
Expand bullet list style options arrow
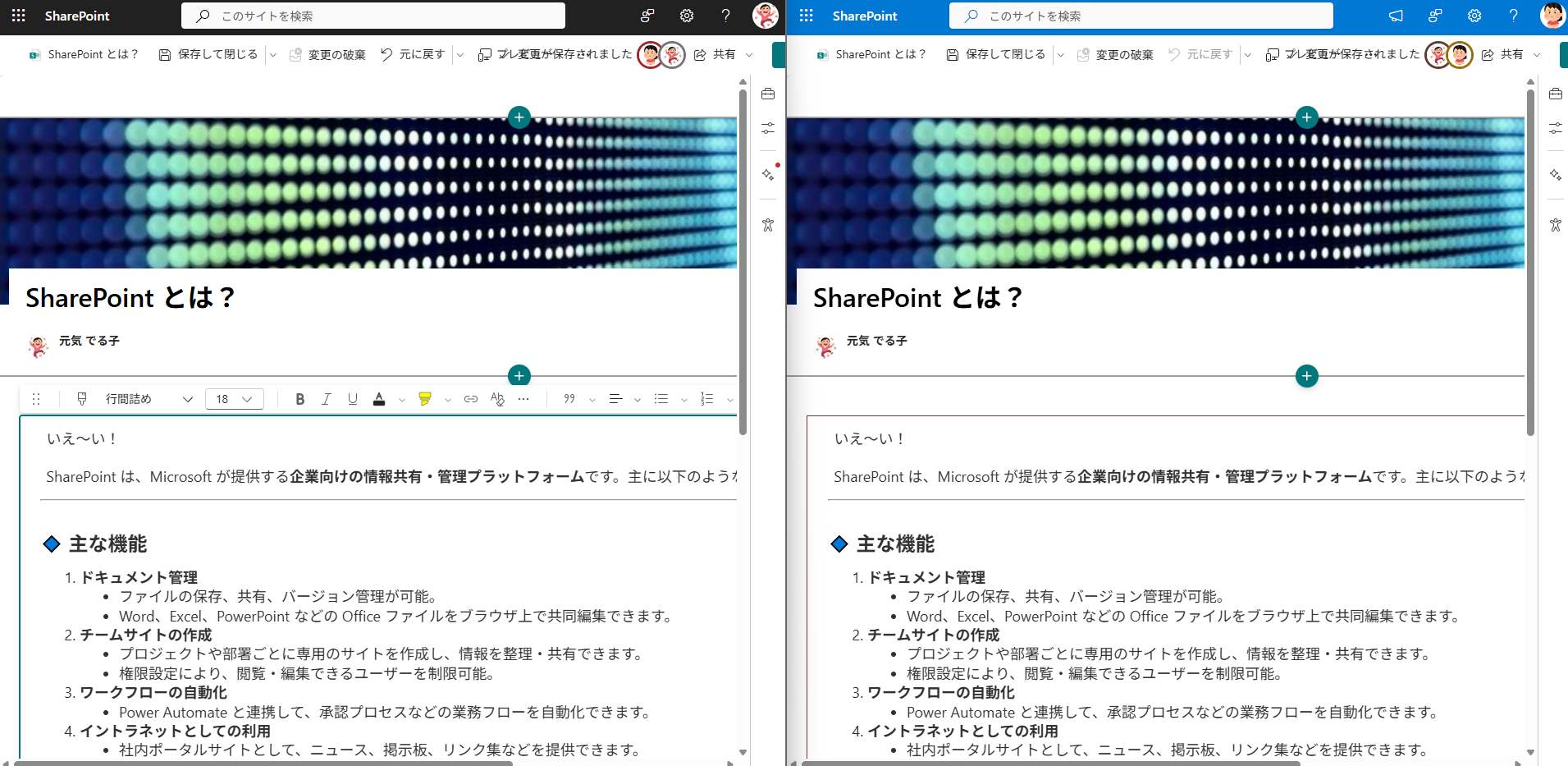(684, 400)
